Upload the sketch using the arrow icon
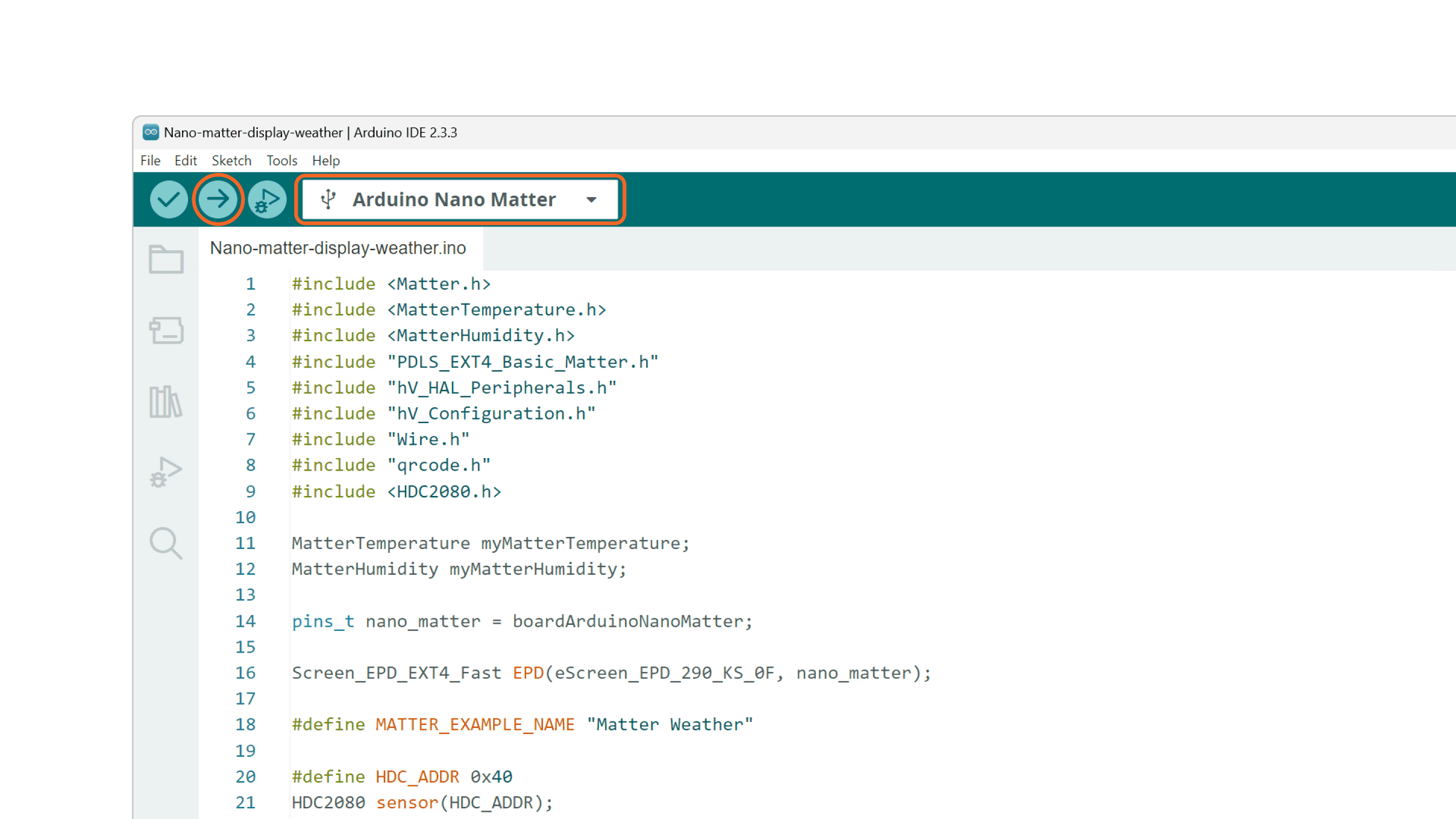 click(x=219, y=199)
